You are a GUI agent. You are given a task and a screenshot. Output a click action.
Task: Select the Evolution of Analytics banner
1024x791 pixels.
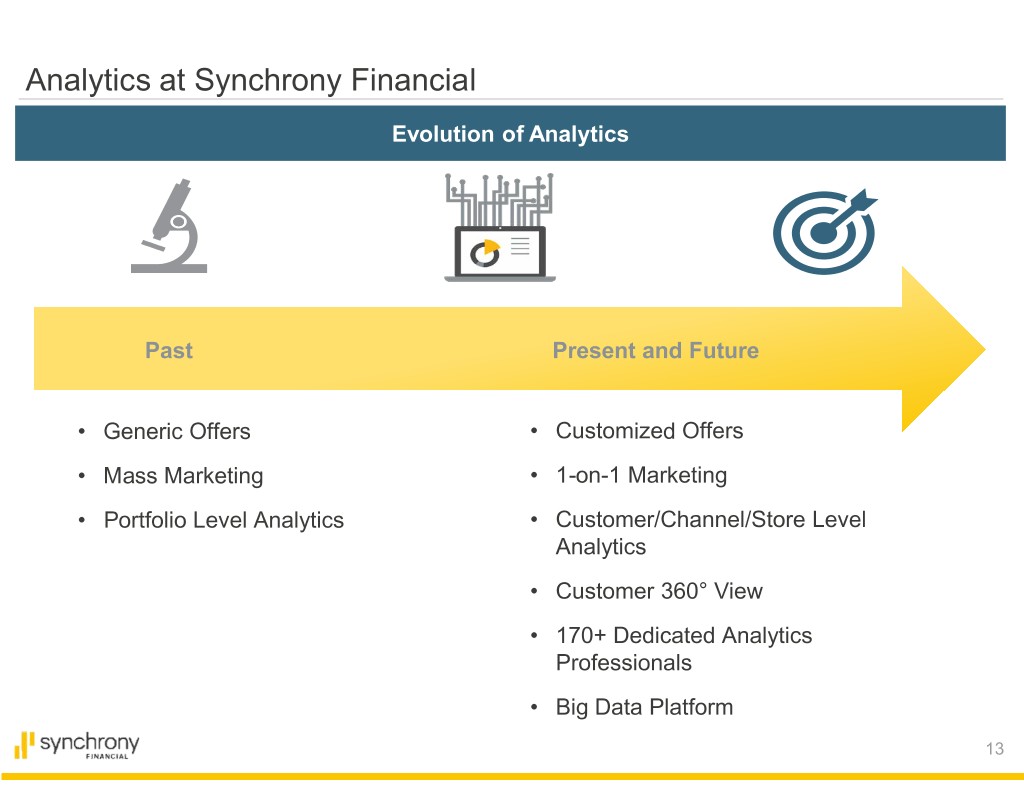[x=510, y=134]
